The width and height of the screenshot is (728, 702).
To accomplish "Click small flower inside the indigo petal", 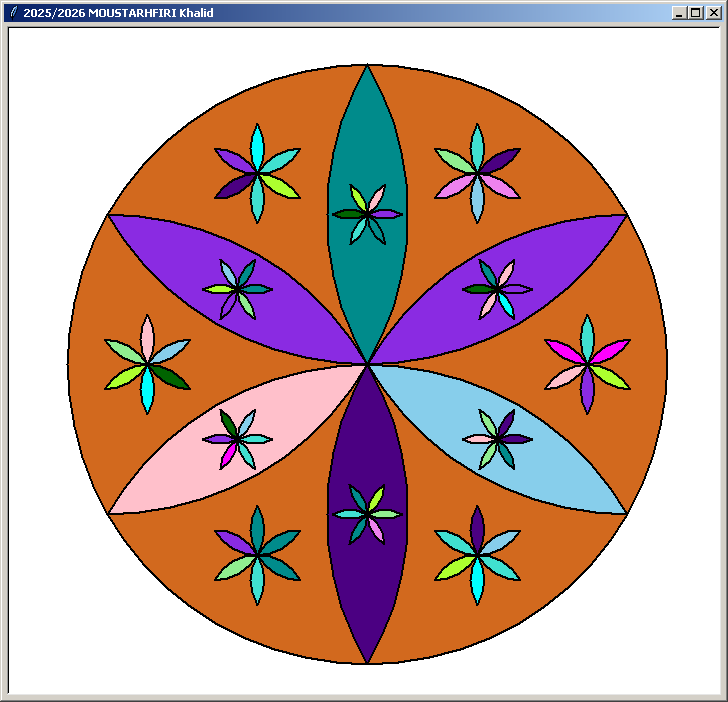I will point(367,514).
